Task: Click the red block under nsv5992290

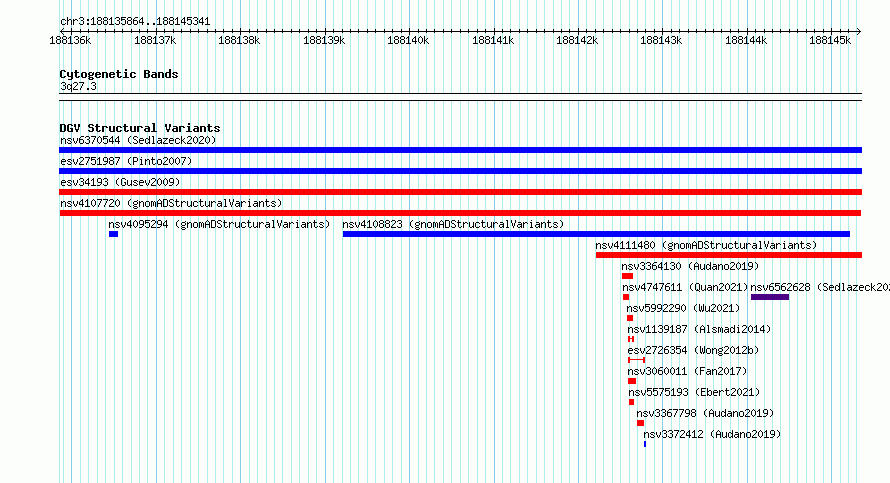Action: tap(629, 318)
